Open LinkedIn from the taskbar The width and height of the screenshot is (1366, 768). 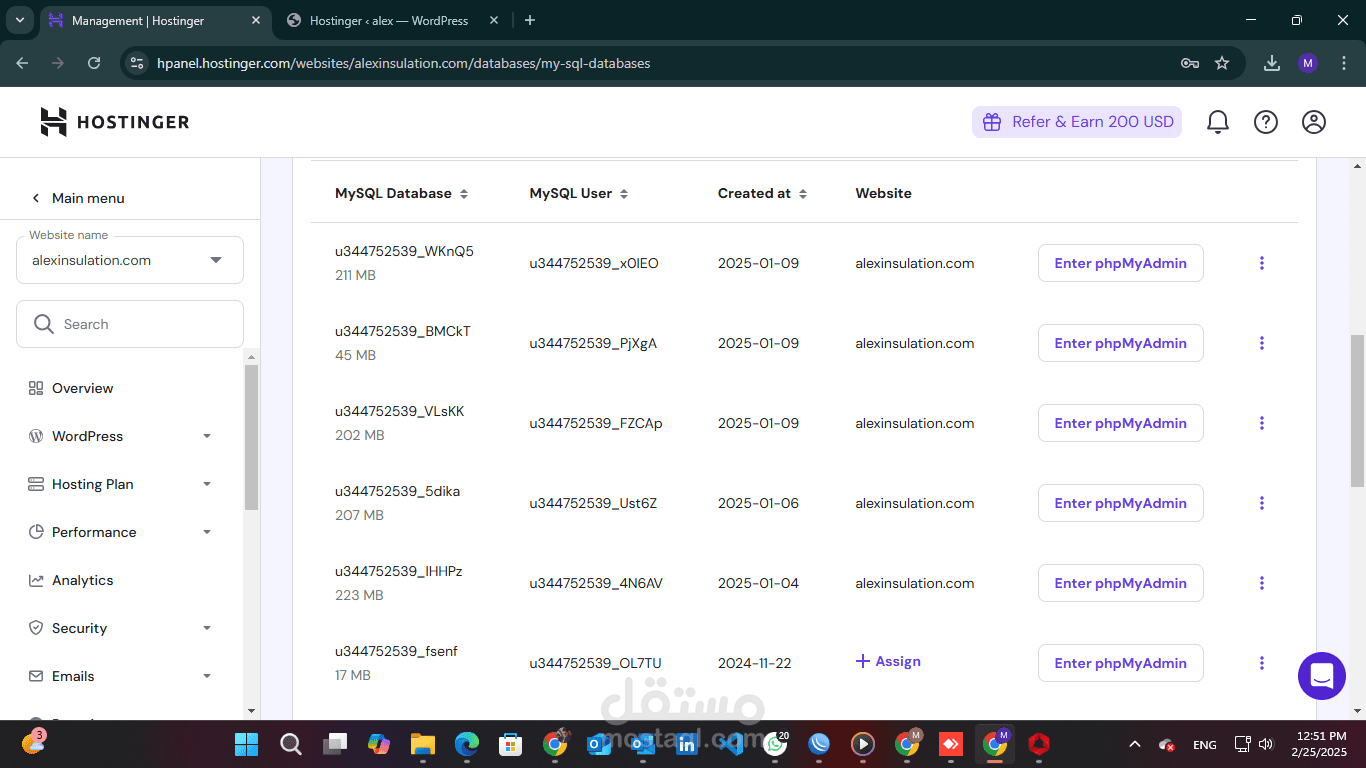[687, 744]
